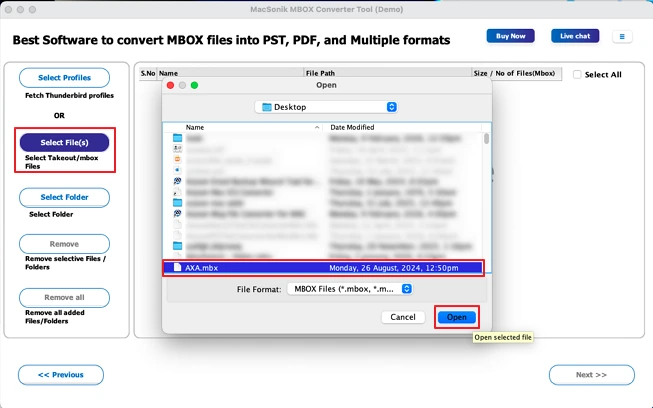Cancel the Open dialog
The width and height of the screenshot is (653, 408).
click(x=403, y=317)
